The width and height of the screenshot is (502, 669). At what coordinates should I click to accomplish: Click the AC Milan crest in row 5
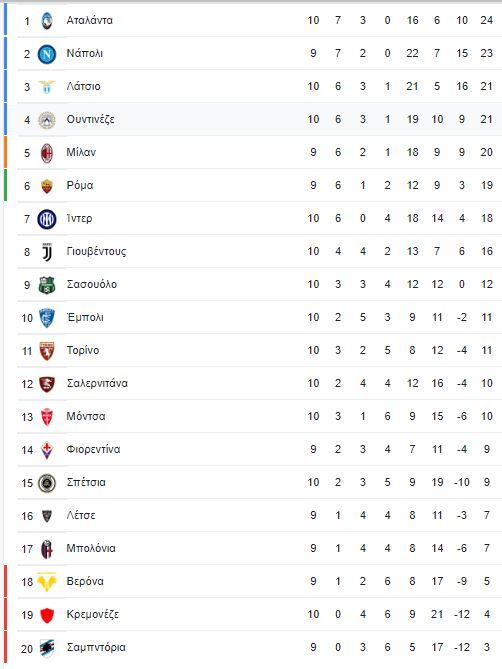[x=47, y=153]
